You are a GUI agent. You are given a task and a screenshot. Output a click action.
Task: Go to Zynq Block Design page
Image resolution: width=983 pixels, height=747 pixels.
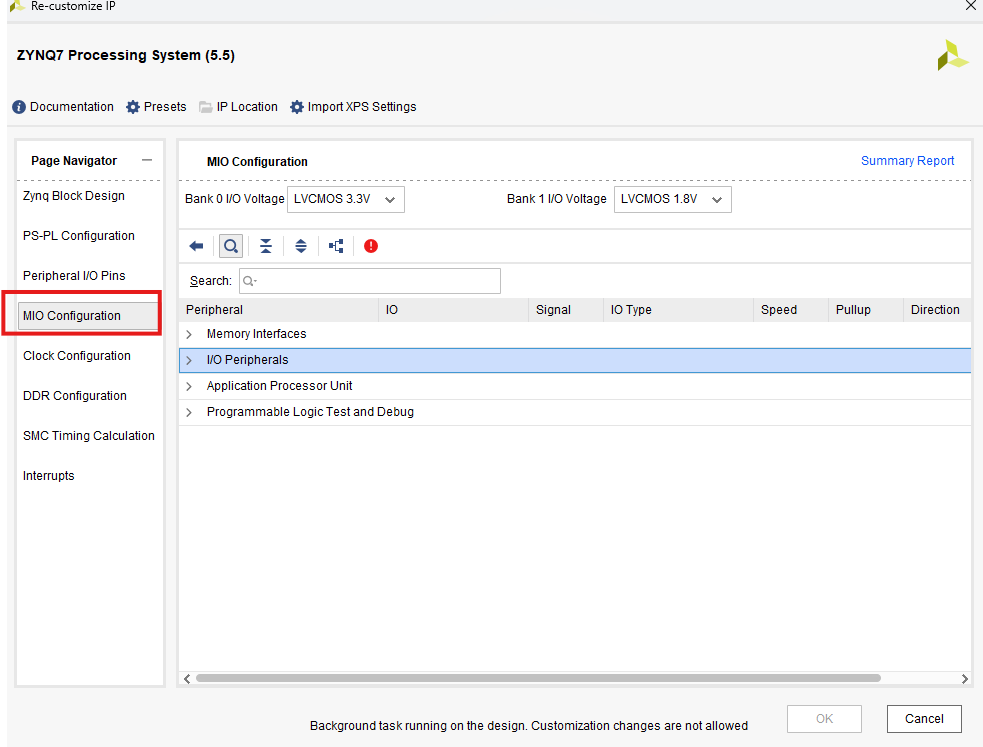point(74,196)
